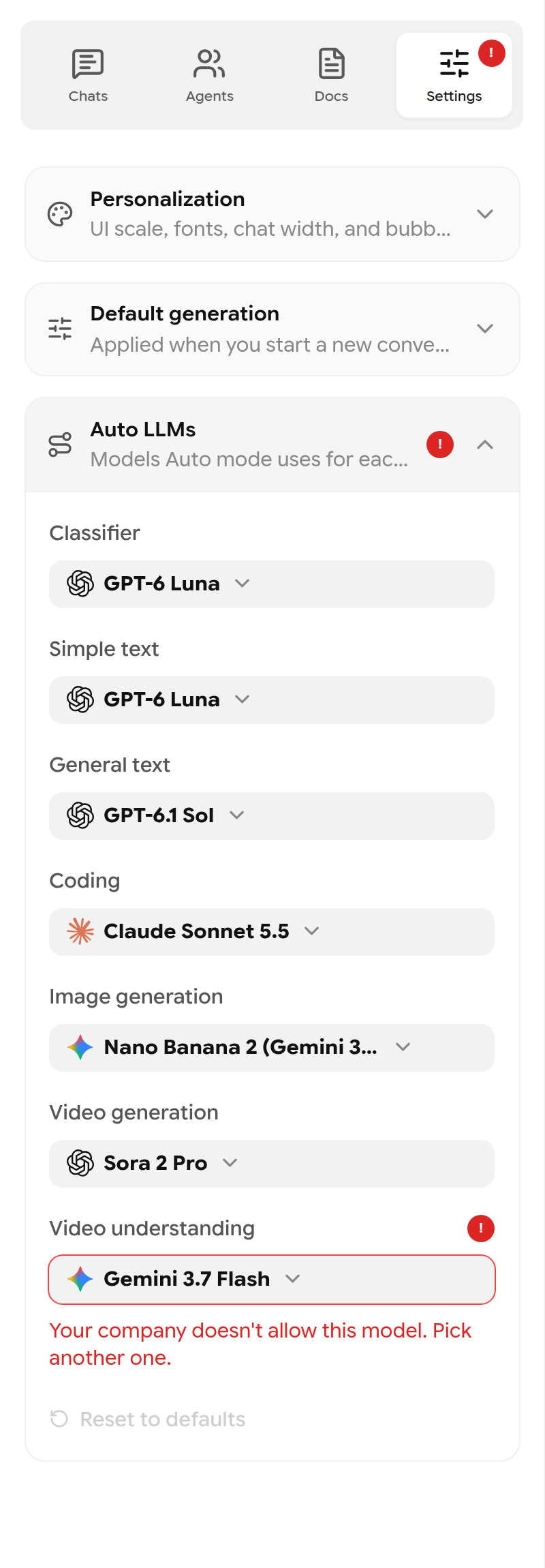Click Reset to defaults
This screenshot has width=545, height=1568.
coord(148,1419)
